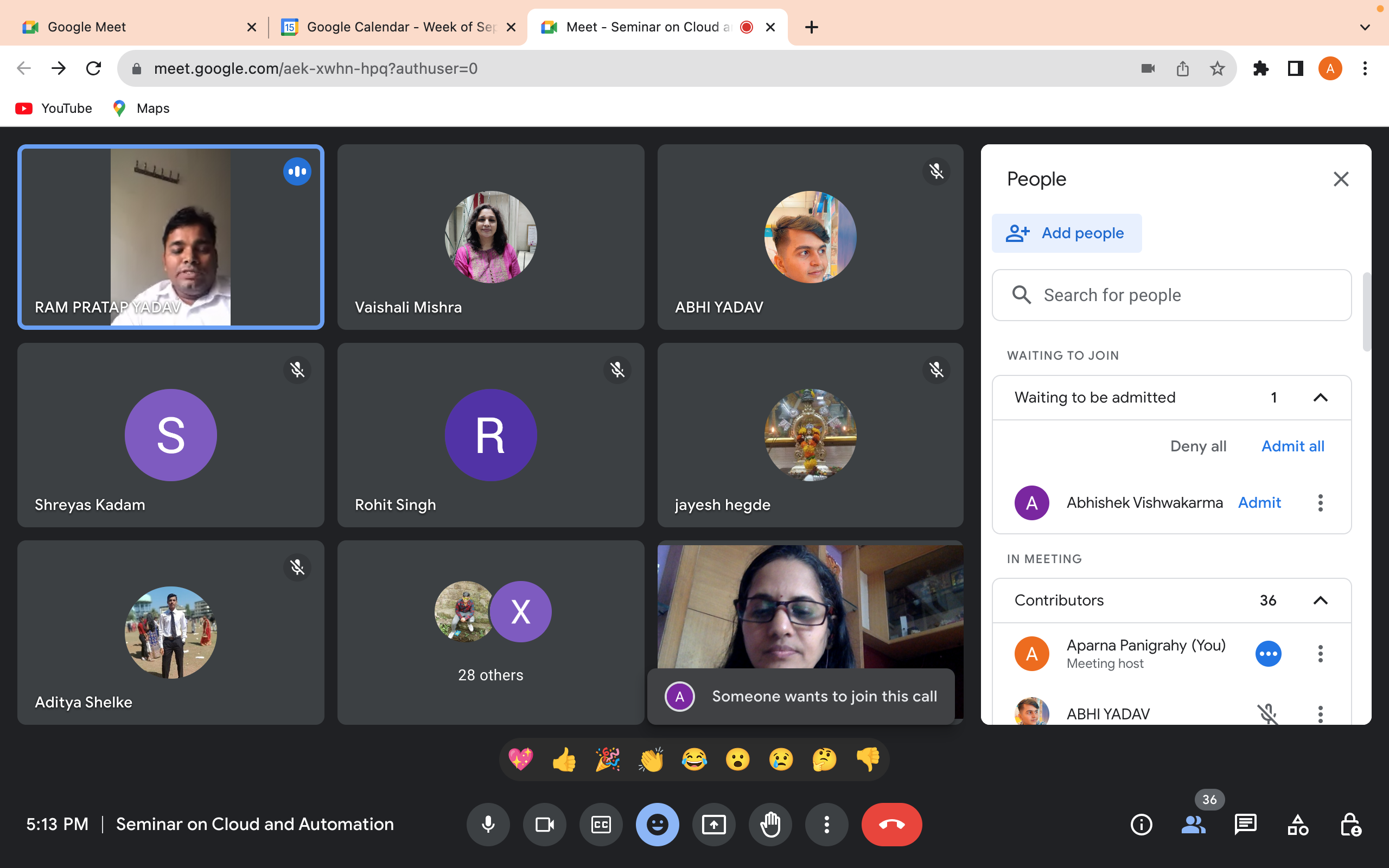Click the red leave call button
1389x868 pixels.
pos(891,825)
